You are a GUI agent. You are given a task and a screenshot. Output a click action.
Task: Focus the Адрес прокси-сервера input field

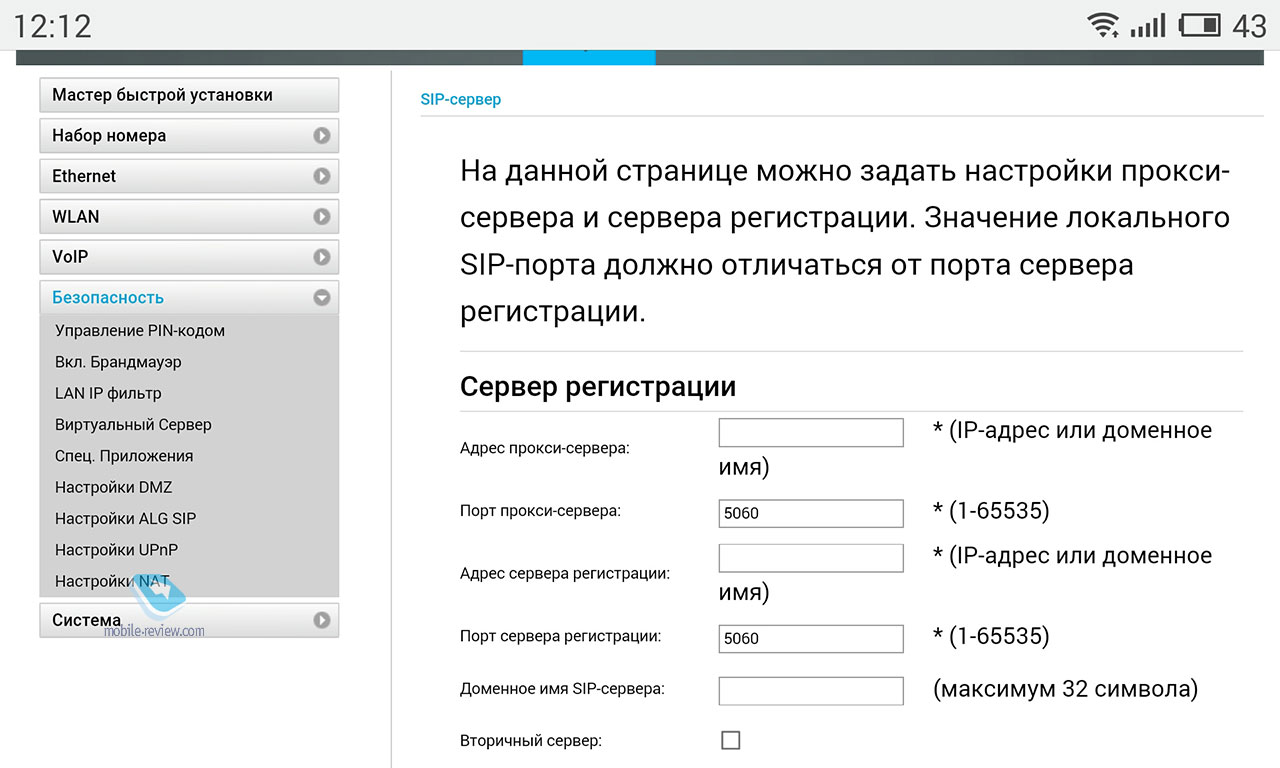click(811, 433)
